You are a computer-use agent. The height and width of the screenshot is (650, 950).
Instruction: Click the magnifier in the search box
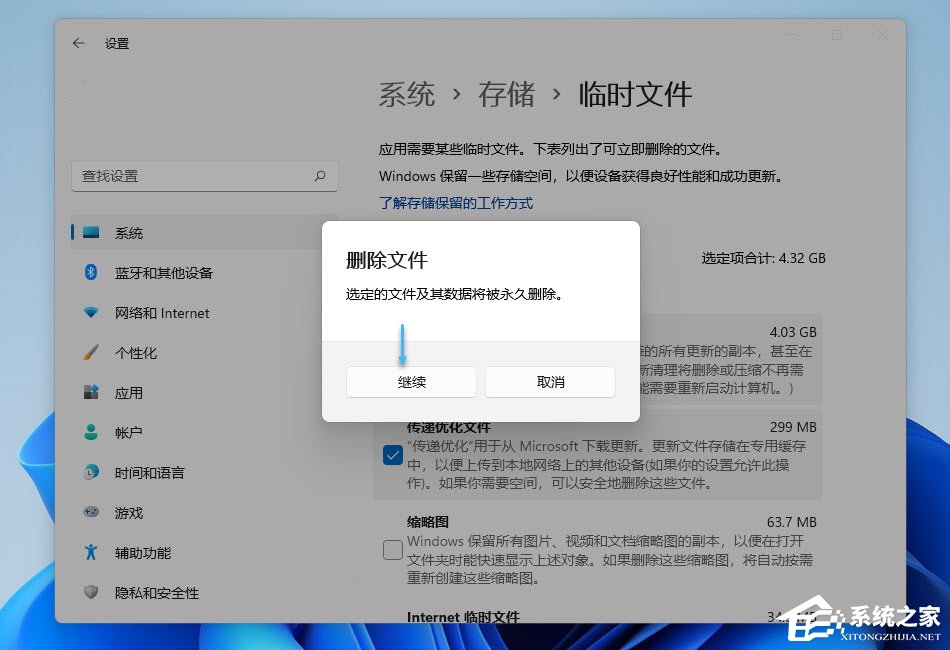(x=321, y=176)
